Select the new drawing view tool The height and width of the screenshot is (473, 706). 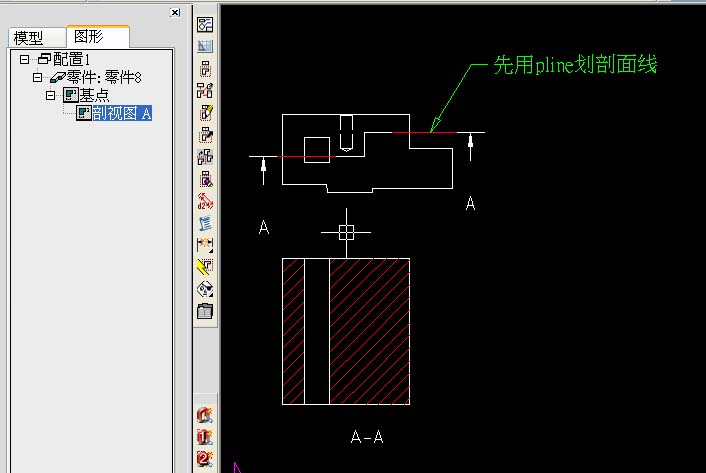(205, 68)
